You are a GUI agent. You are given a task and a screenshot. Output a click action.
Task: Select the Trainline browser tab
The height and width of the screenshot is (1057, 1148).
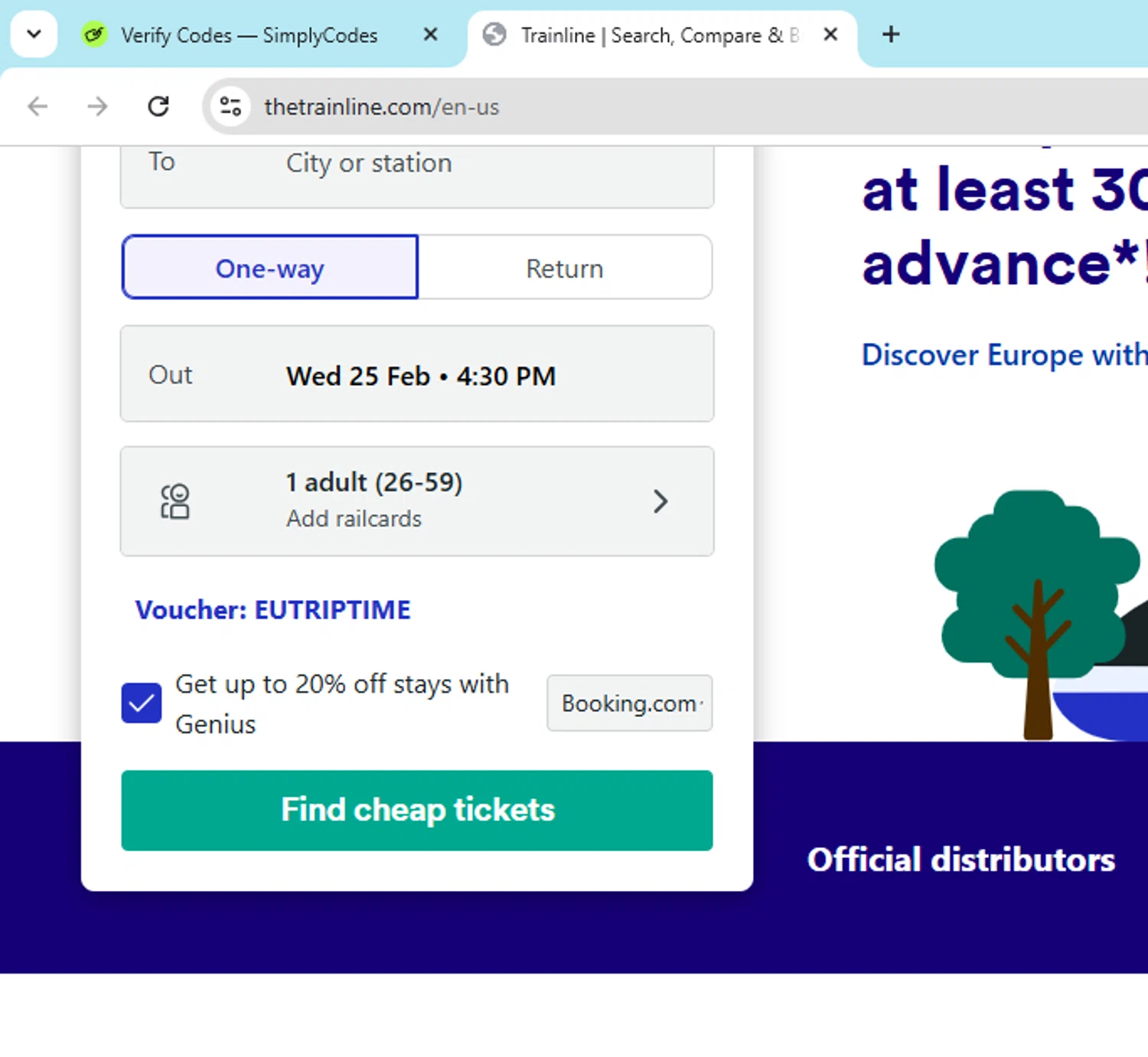tap(662, 35)
